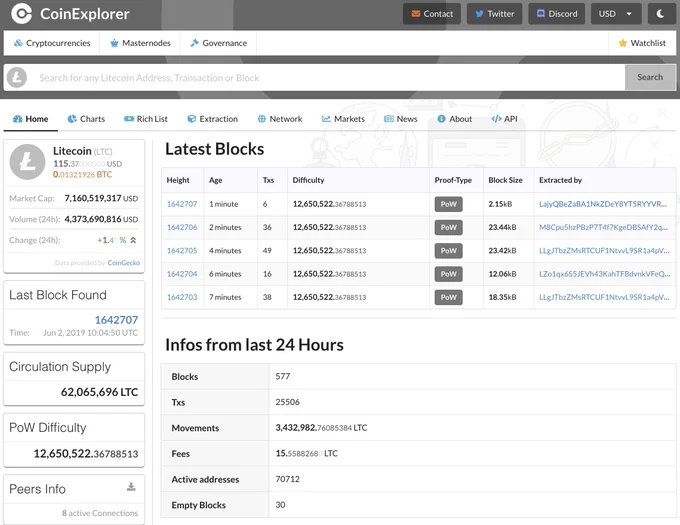Click the Markets line-chart icon
The image size is (680, 525).
pyautogui.click(x=326, y=119)
